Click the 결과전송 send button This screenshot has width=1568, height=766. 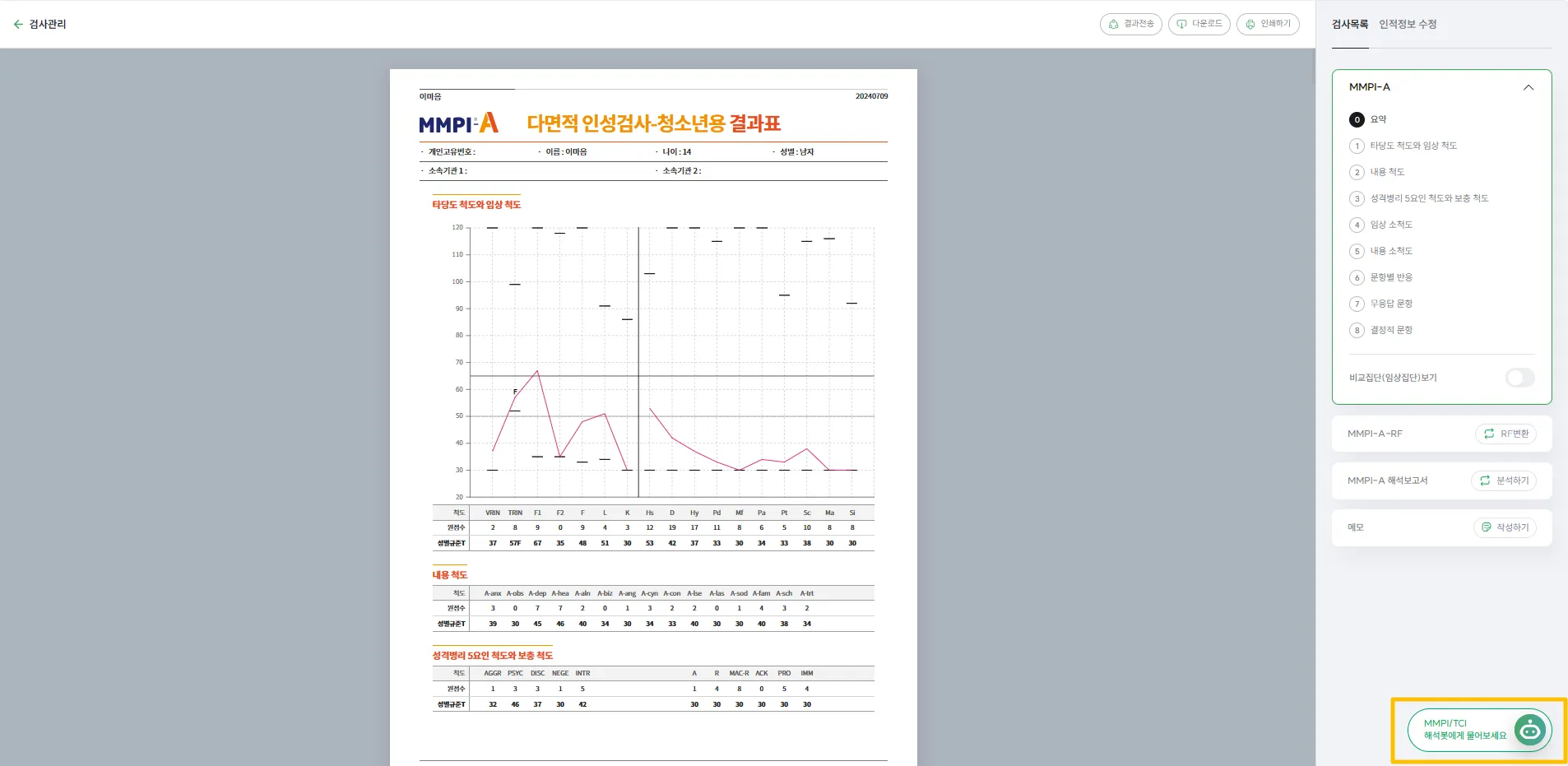tap(1131, 24)
